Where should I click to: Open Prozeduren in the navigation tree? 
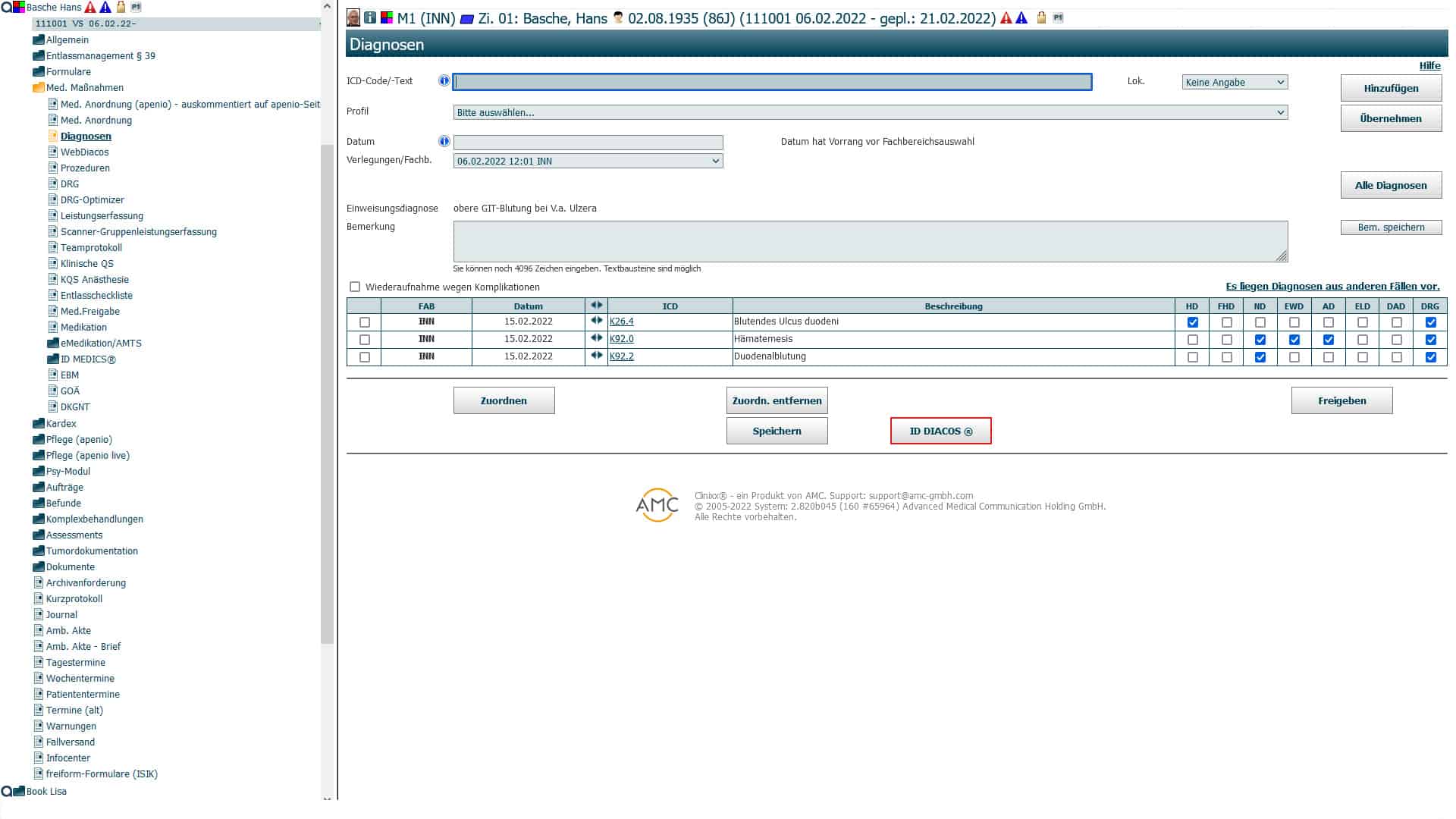pyautogui.click(x=85, y=168)
